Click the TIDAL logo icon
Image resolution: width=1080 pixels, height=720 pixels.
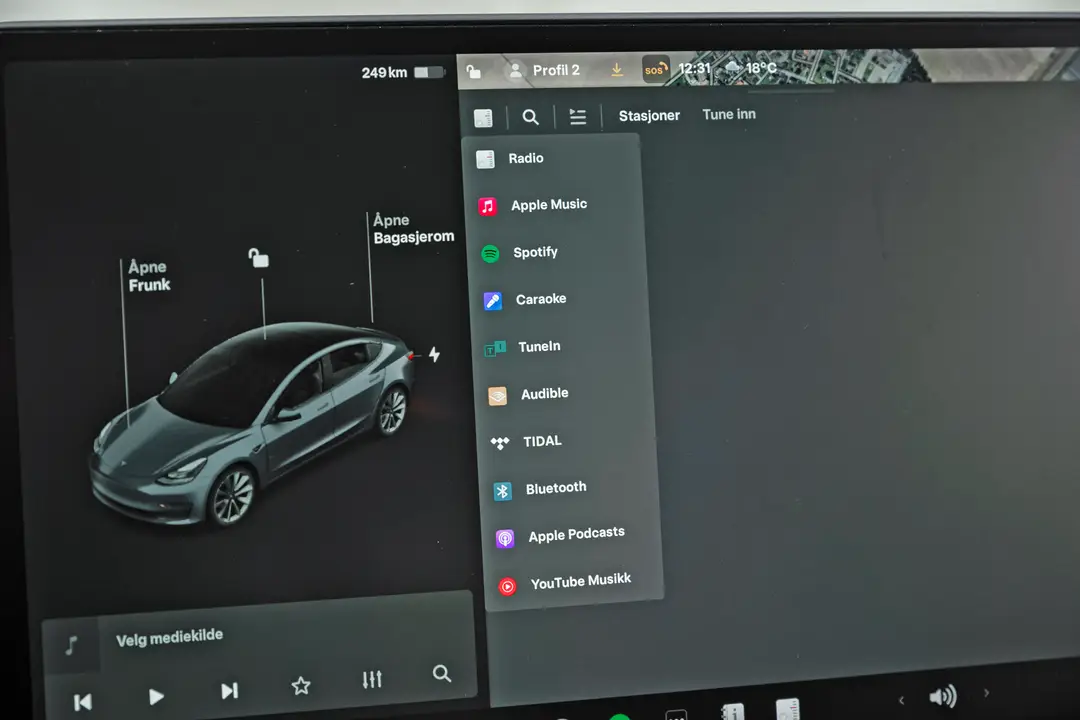tap(500, 443)
